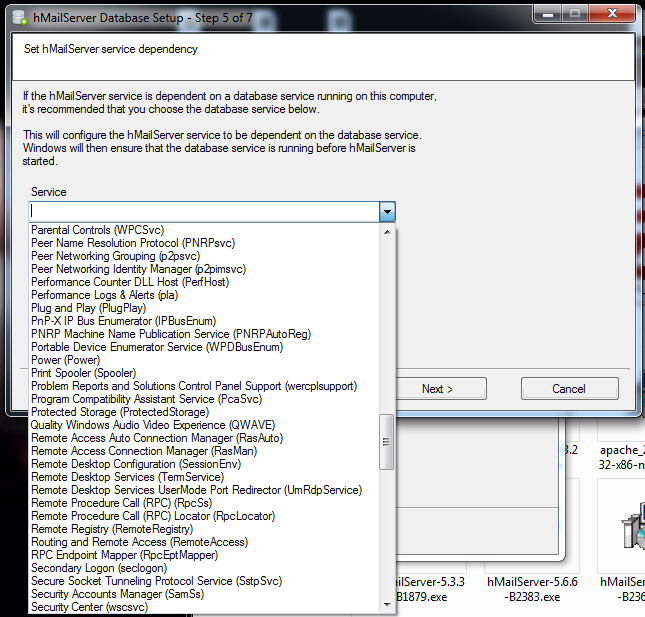This screenshot has height=617, width=645.
Task: Close the hMailServer Database Setup window
Action: (x=613, y=14)
